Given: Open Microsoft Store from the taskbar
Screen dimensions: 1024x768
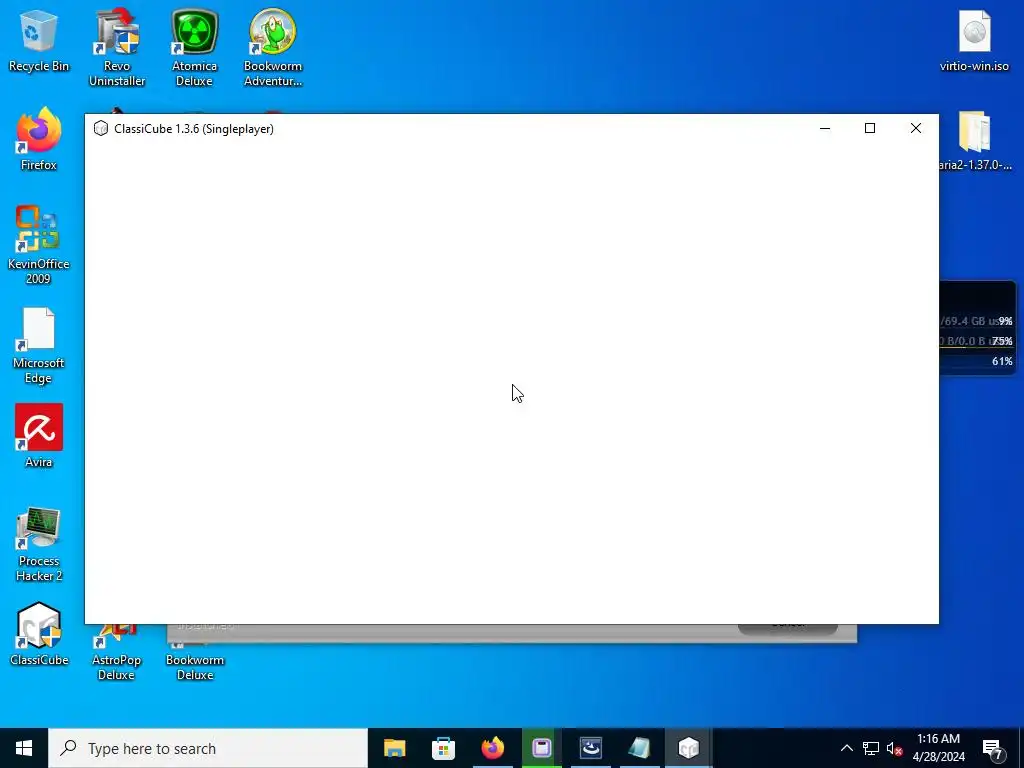Looking at the screenshot, I should [x=443, y=748].
